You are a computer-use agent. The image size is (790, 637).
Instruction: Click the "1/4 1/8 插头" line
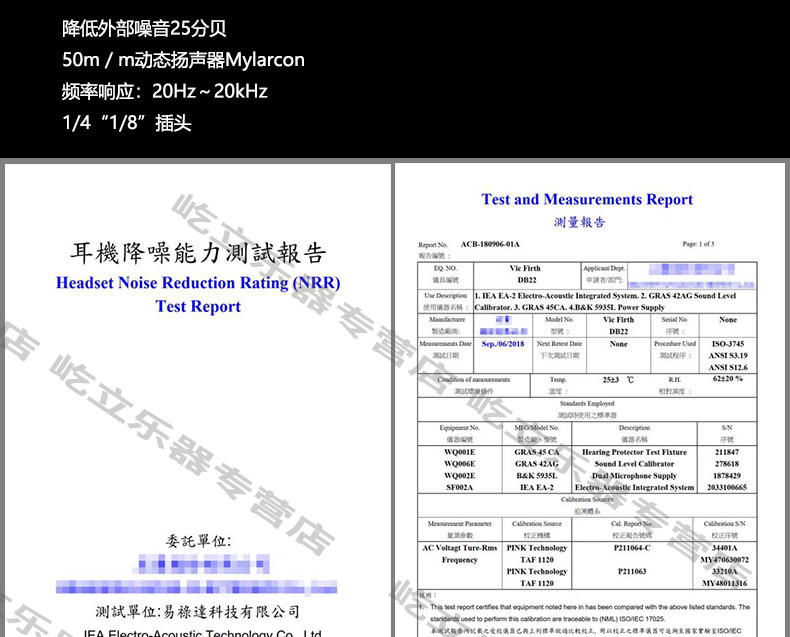[126, 122]
